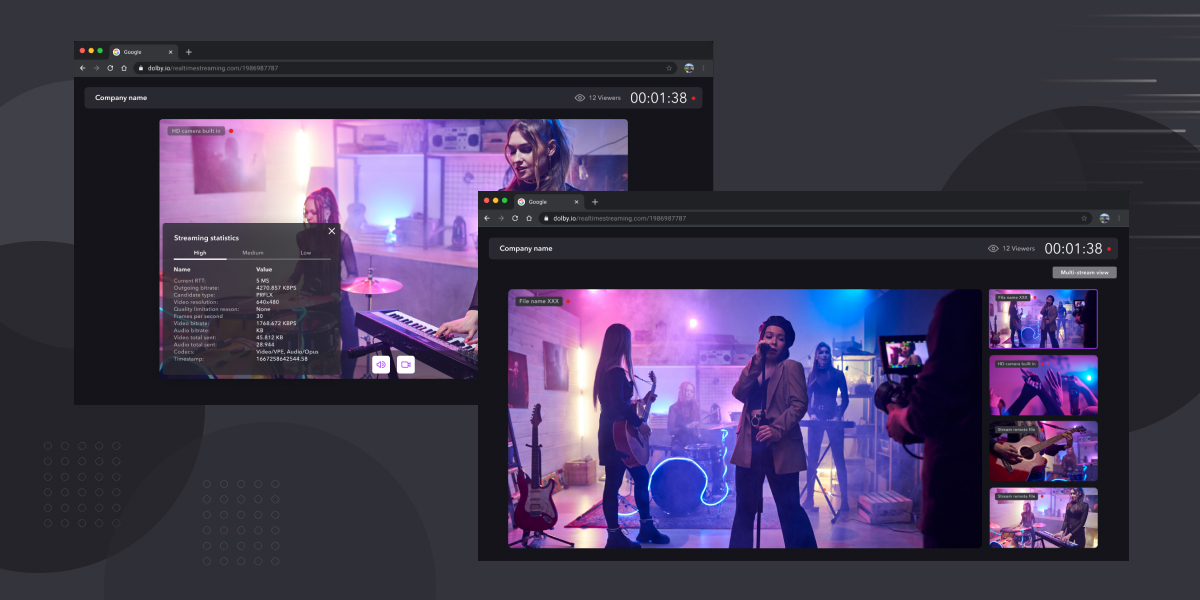1200x600 pixels.
Task: Select the guitar Stream remote file thumbnail
Action: click(x=1043, y=452)
